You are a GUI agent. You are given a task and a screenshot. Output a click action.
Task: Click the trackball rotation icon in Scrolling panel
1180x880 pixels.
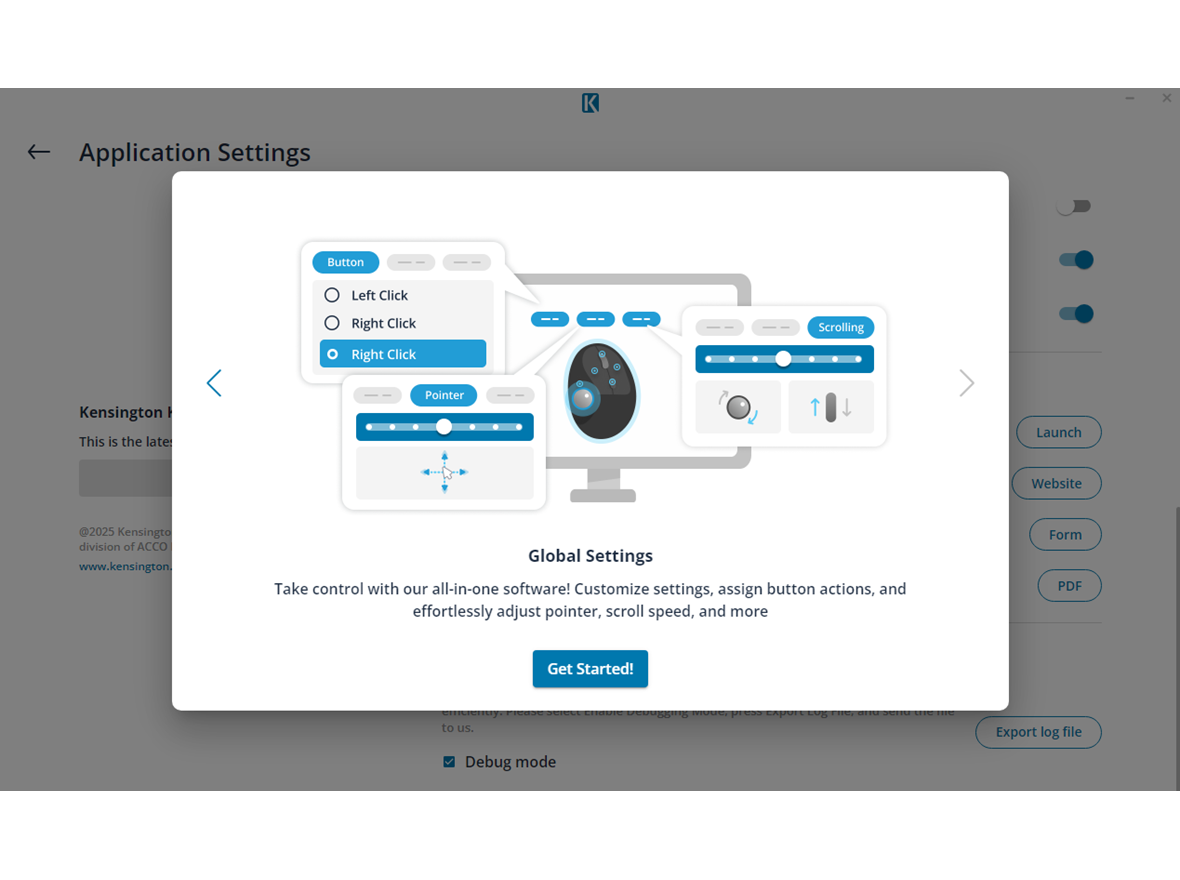(737, 406)
